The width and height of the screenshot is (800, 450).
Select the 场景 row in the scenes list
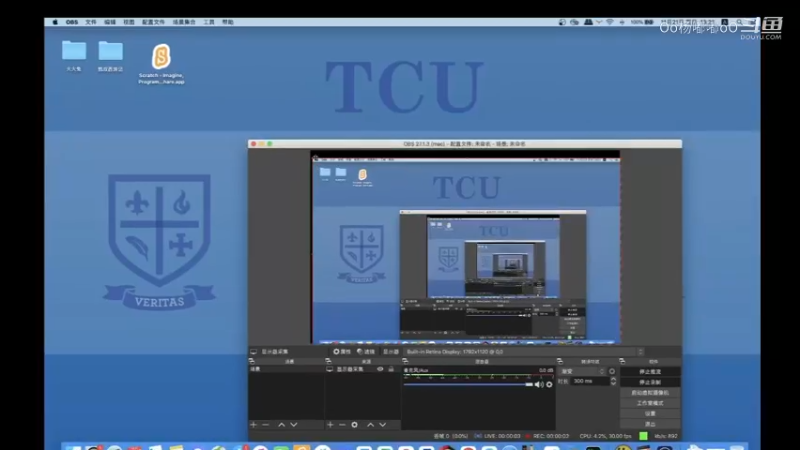point(286,369)
